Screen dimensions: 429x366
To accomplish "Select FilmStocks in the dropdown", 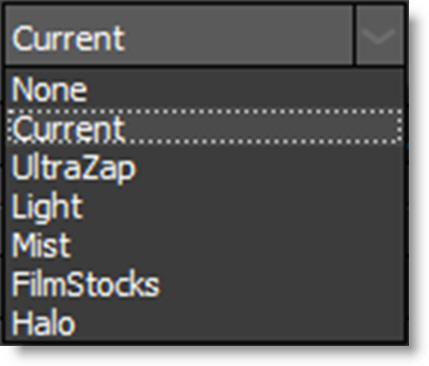I will coord(204,285).
